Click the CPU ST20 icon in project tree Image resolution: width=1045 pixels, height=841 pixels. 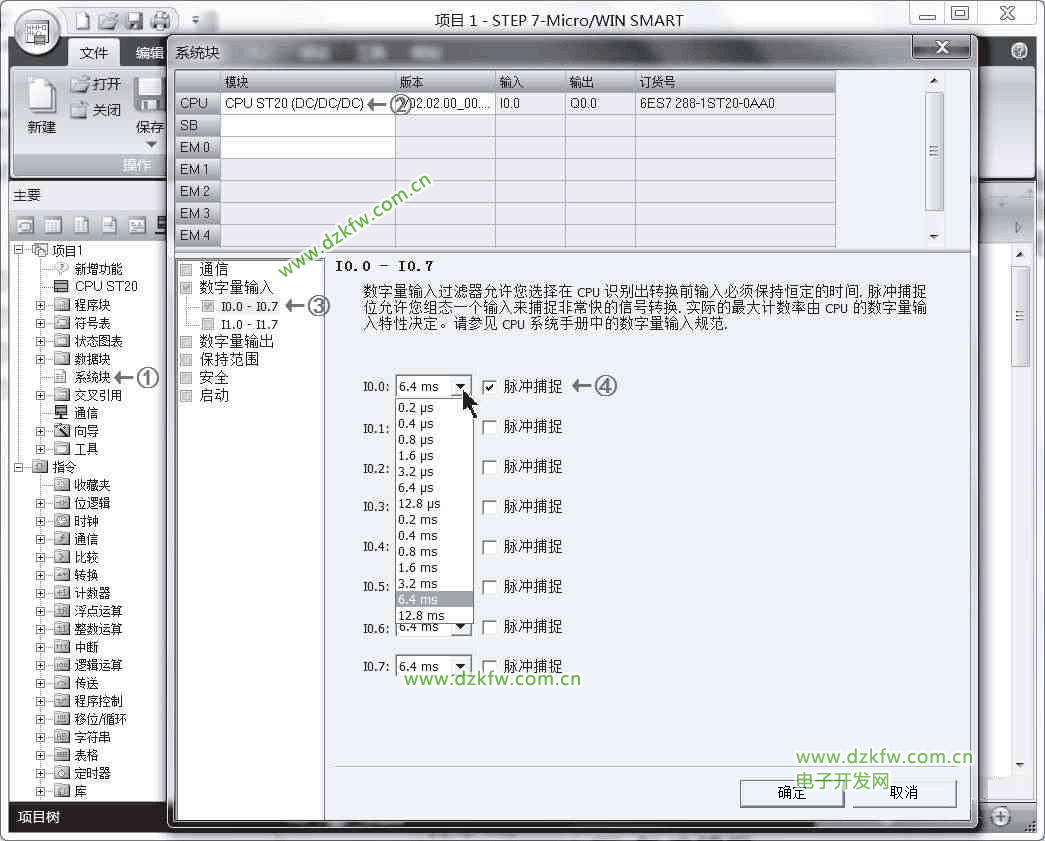point(61,287)
